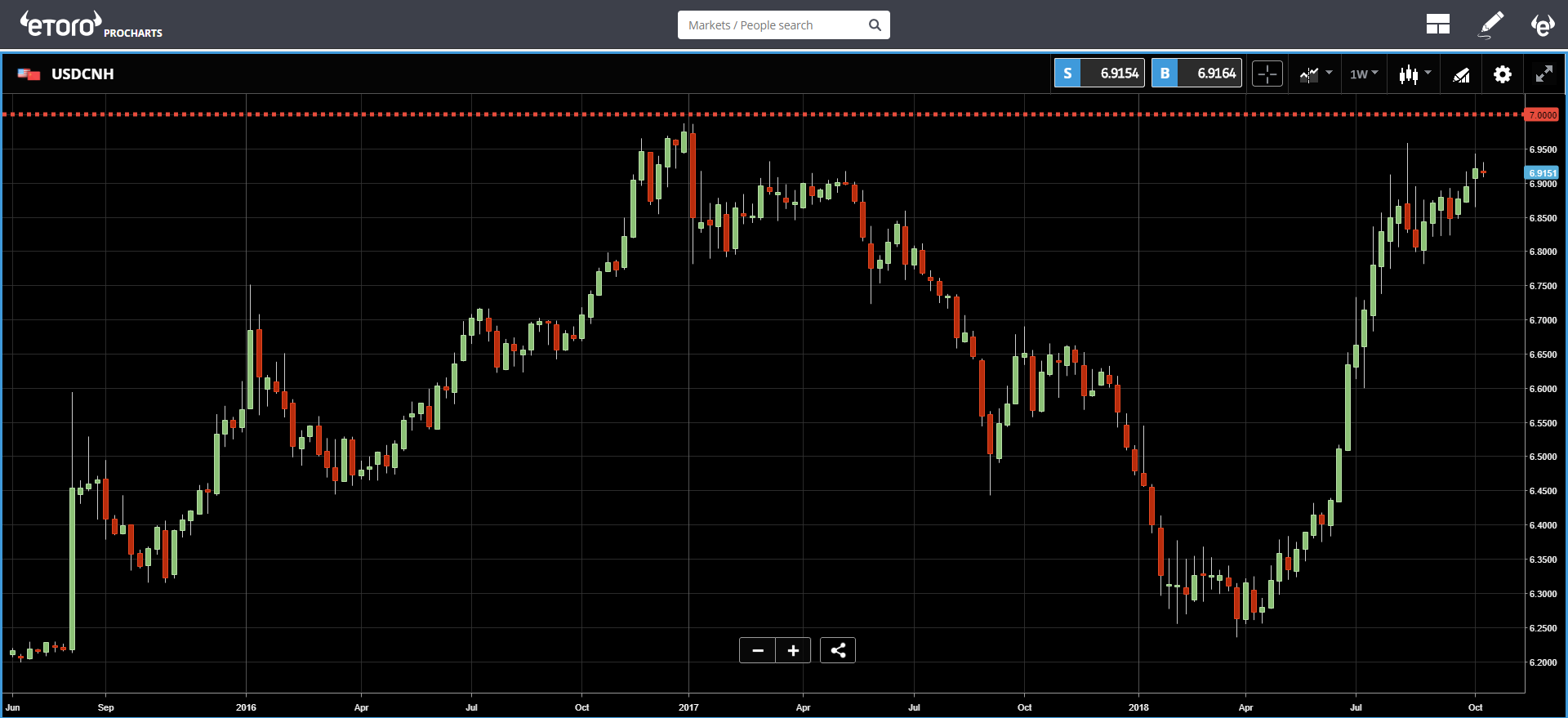
Task: Click the 6.5000 price axis label
Action: (1543, 457)
